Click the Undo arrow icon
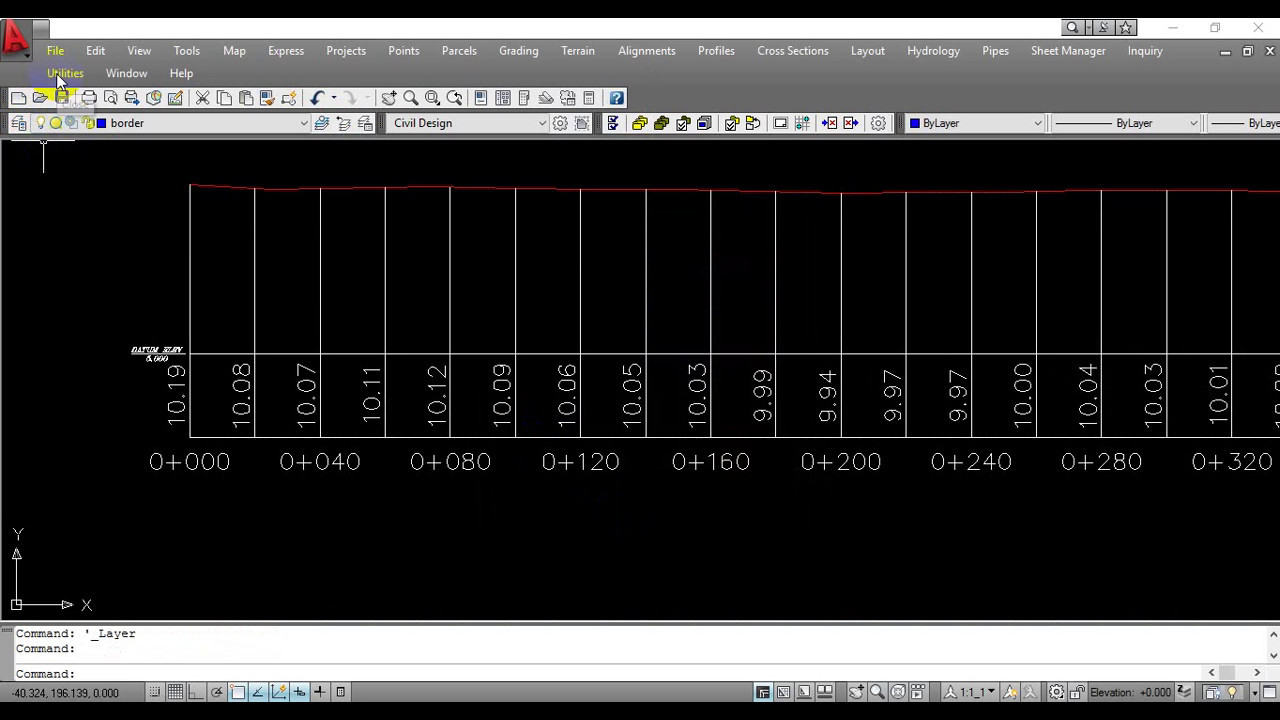 click(x=317, y=98)
